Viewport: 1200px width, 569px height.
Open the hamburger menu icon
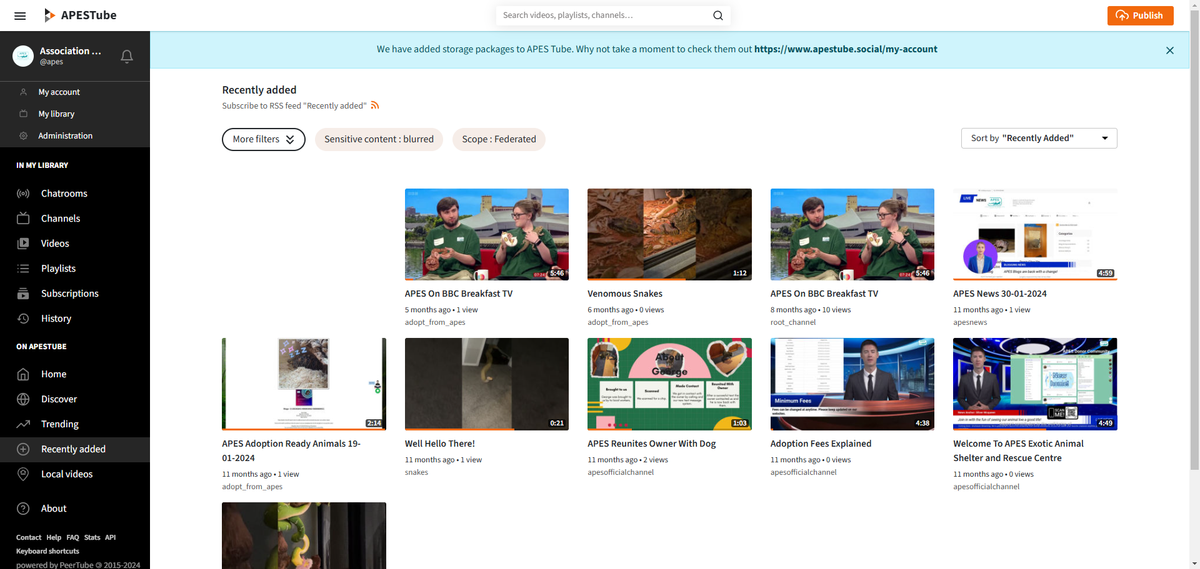pyautogui.click(x=20, y=15)
